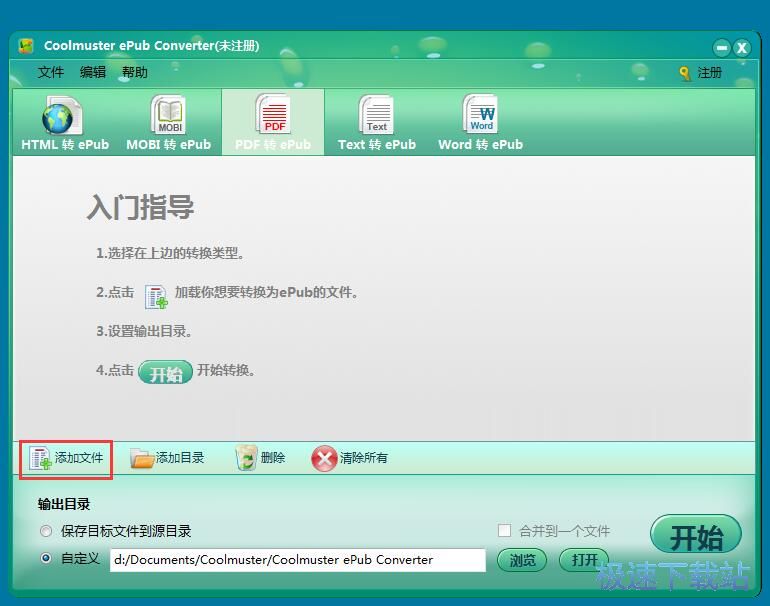Click the output directory path field

click(298, 560)
